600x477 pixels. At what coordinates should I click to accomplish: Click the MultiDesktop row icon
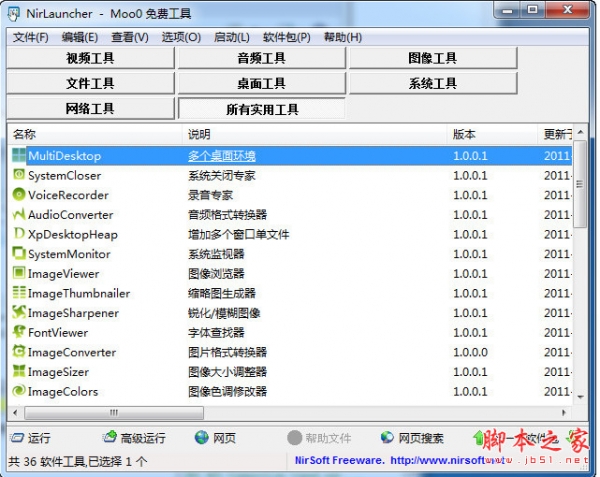pos(18,155)
